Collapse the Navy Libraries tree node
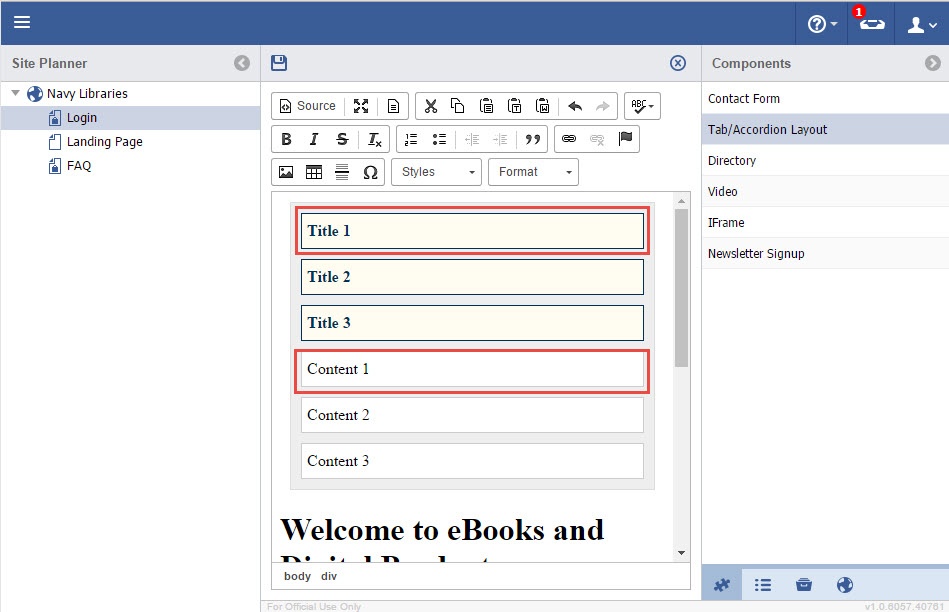Screen dimensions: 949x612 coord(16,94)
